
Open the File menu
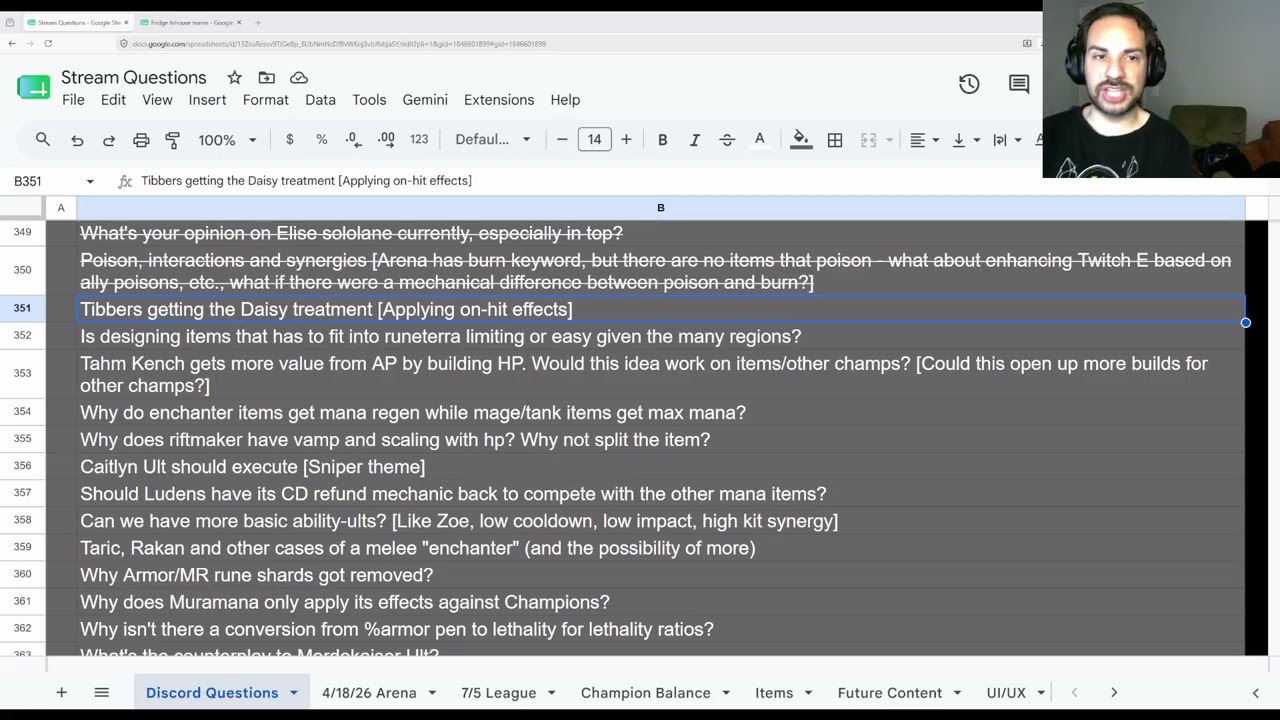[73, 100]
